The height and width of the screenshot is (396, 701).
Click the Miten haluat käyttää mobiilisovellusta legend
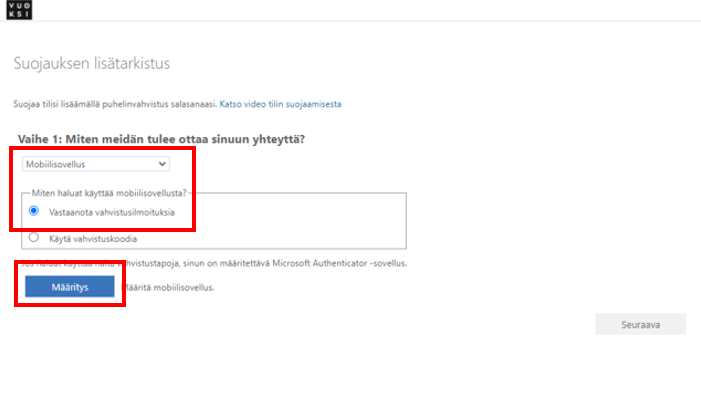pos(109,193)
